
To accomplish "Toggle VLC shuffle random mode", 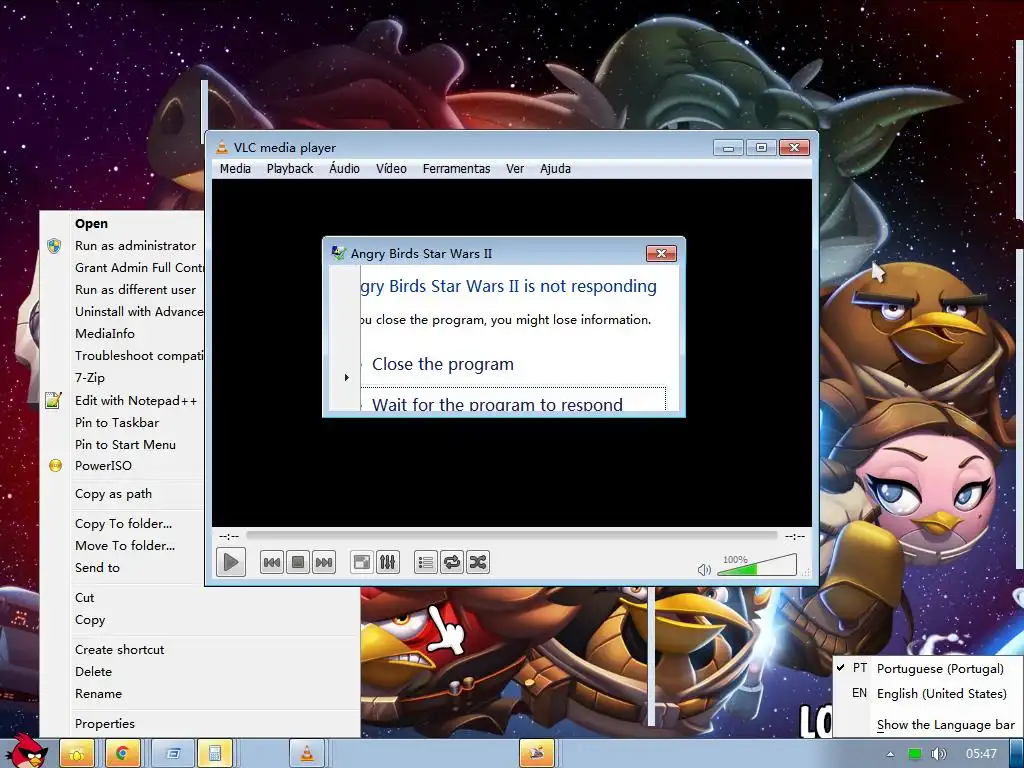I will pyautogui.click(x=477, y=562).
